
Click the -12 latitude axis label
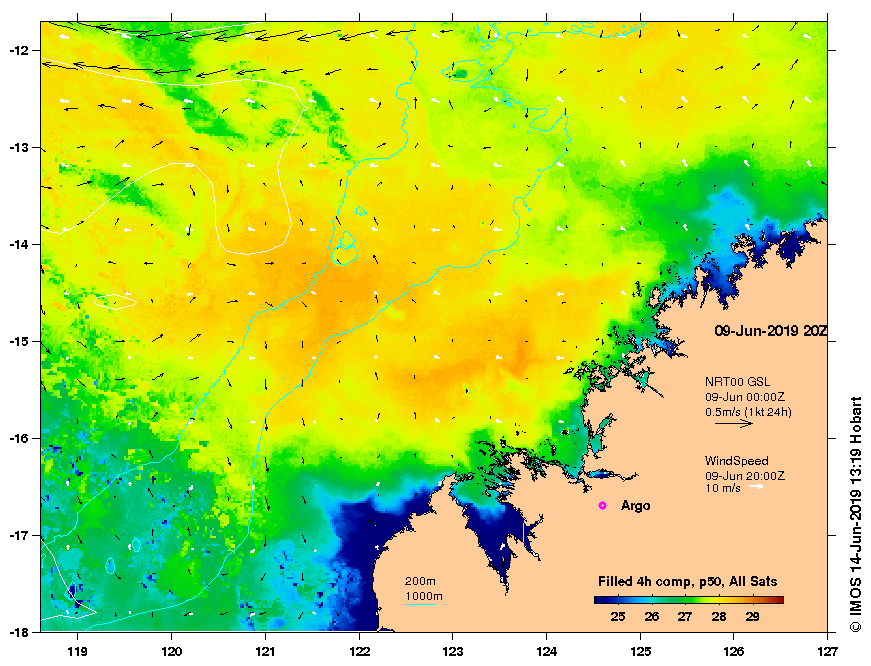(x=17, y=50)
